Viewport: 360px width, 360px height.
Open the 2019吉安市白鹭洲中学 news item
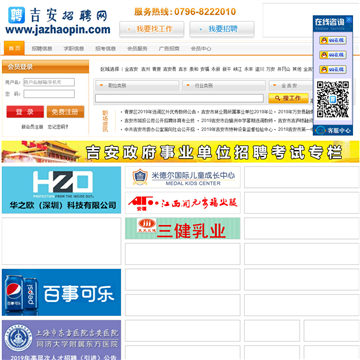point(237,121)
